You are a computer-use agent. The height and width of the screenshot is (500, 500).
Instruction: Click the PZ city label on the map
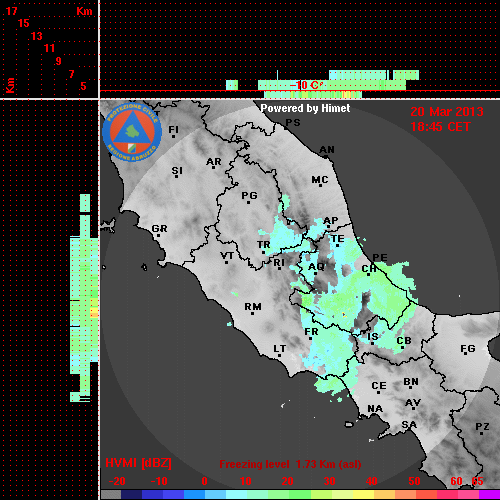(x=482, y=426)
